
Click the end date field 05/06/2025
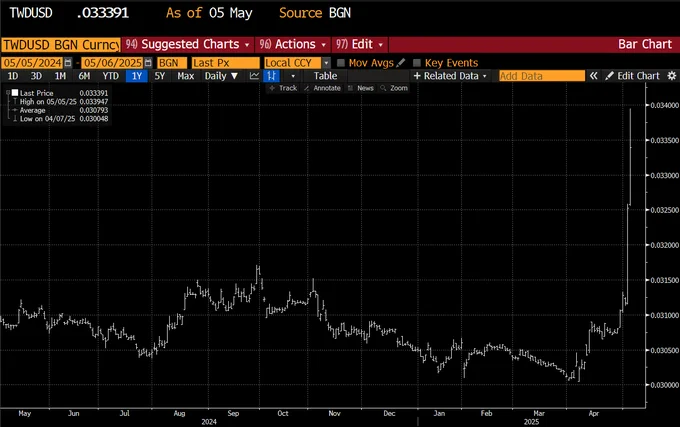[x=113, y=63]
